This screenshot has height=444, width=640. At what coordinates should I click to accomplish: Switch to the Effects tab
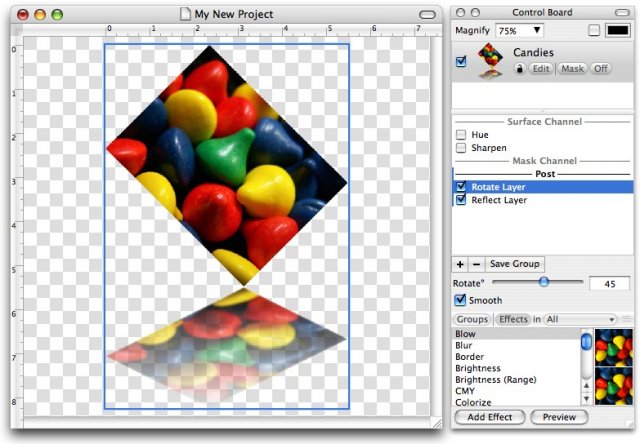(x=513, y=319)
